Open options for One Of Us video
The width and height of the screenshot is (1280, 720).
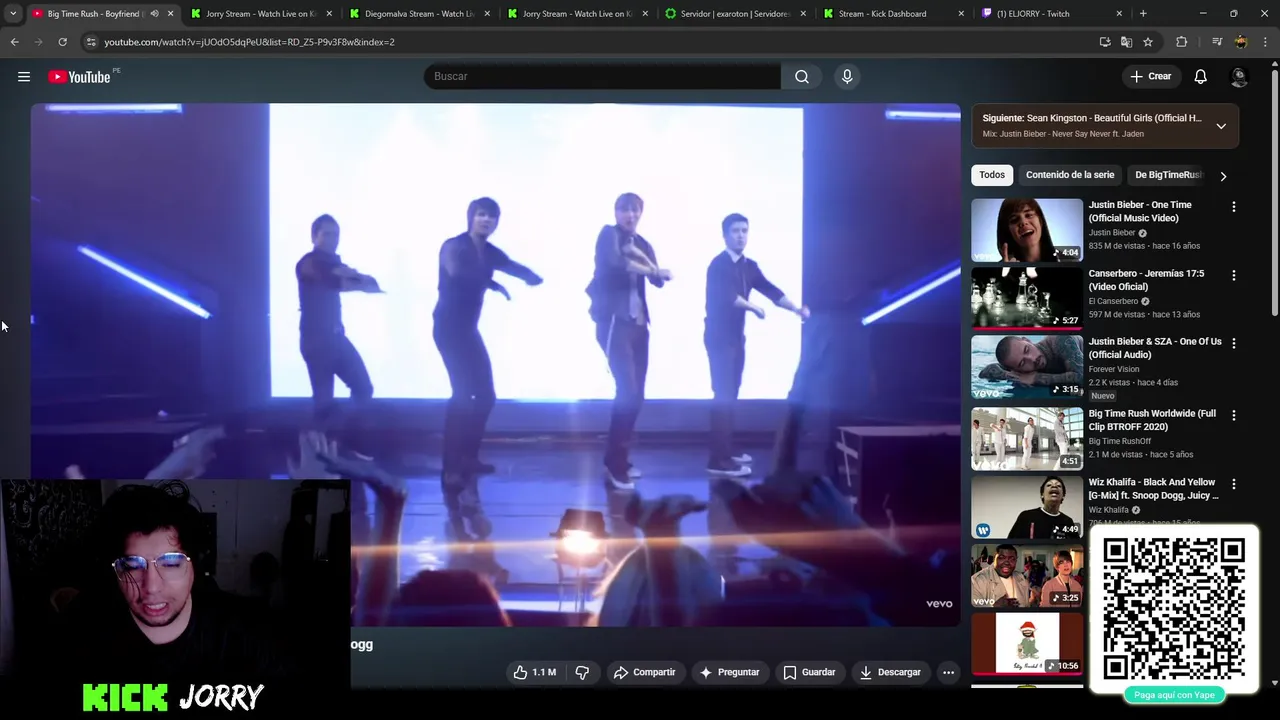point(1233,343)
